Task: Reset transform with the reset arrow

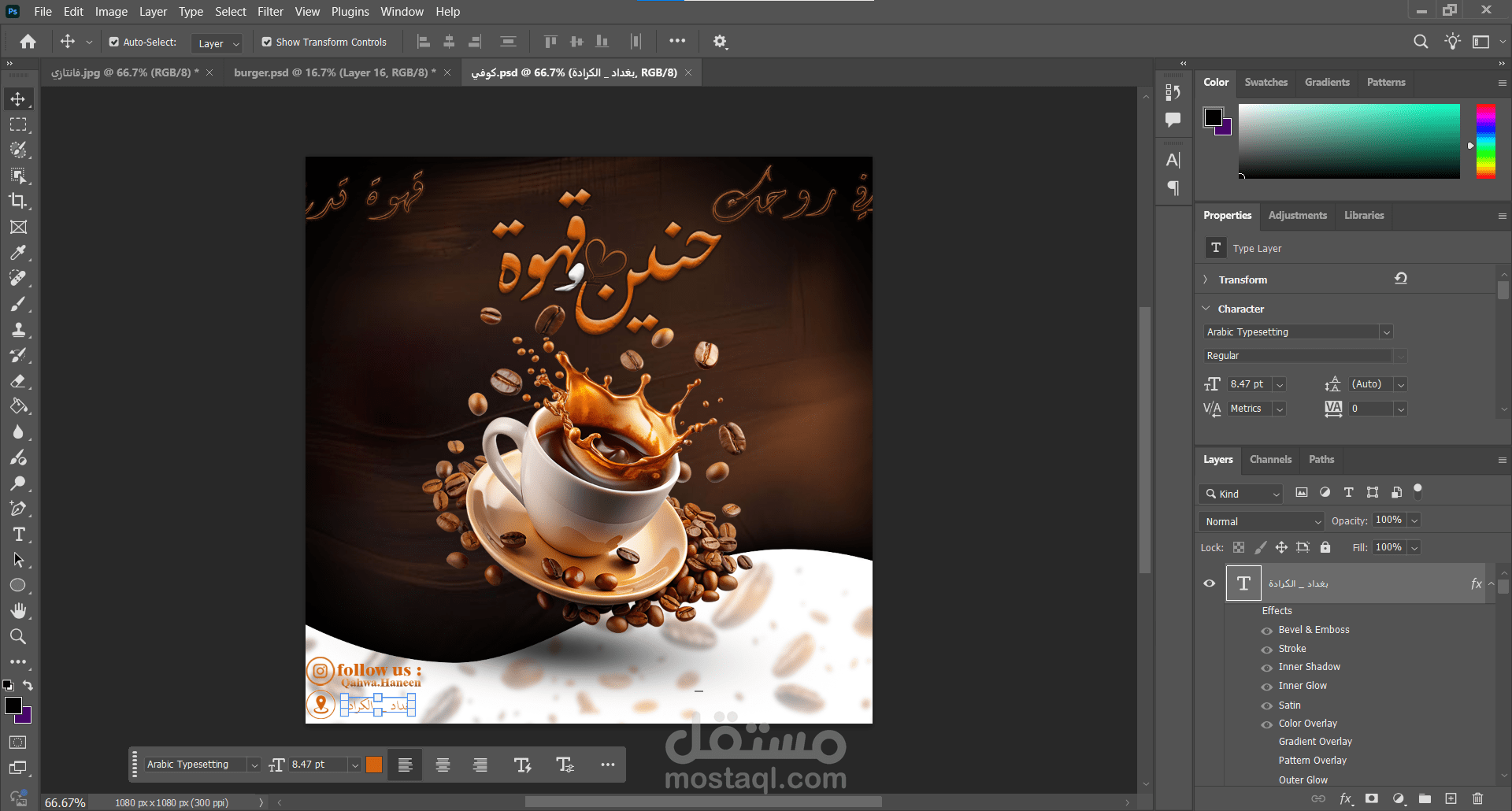Action: tap(1400, 279)
